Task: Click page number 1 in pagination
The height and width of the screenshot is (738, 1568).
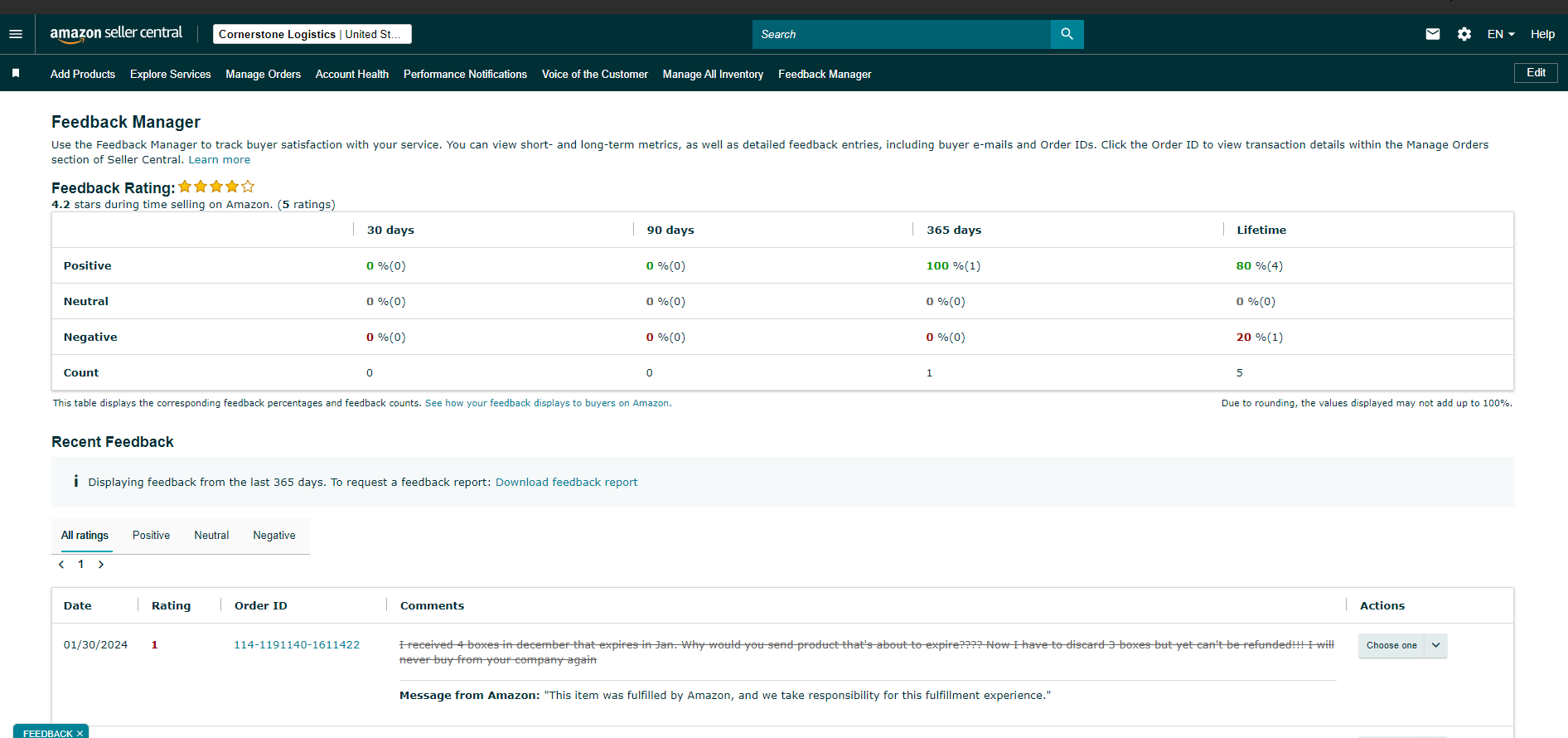Action: (81, 565)
